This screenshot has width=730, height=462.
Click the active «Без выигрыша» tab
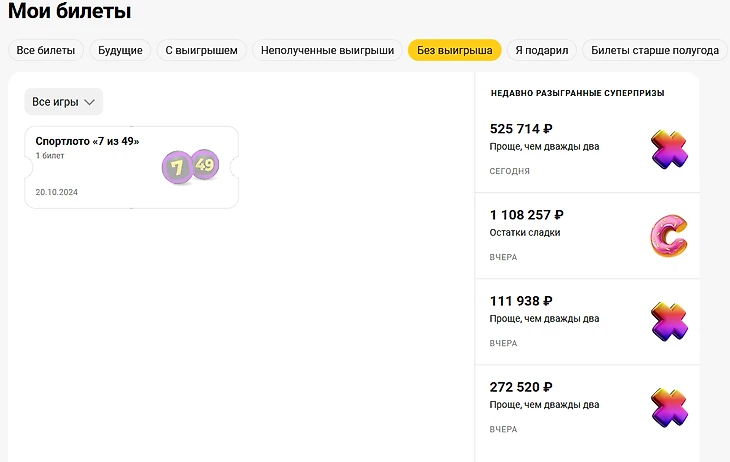455,50
